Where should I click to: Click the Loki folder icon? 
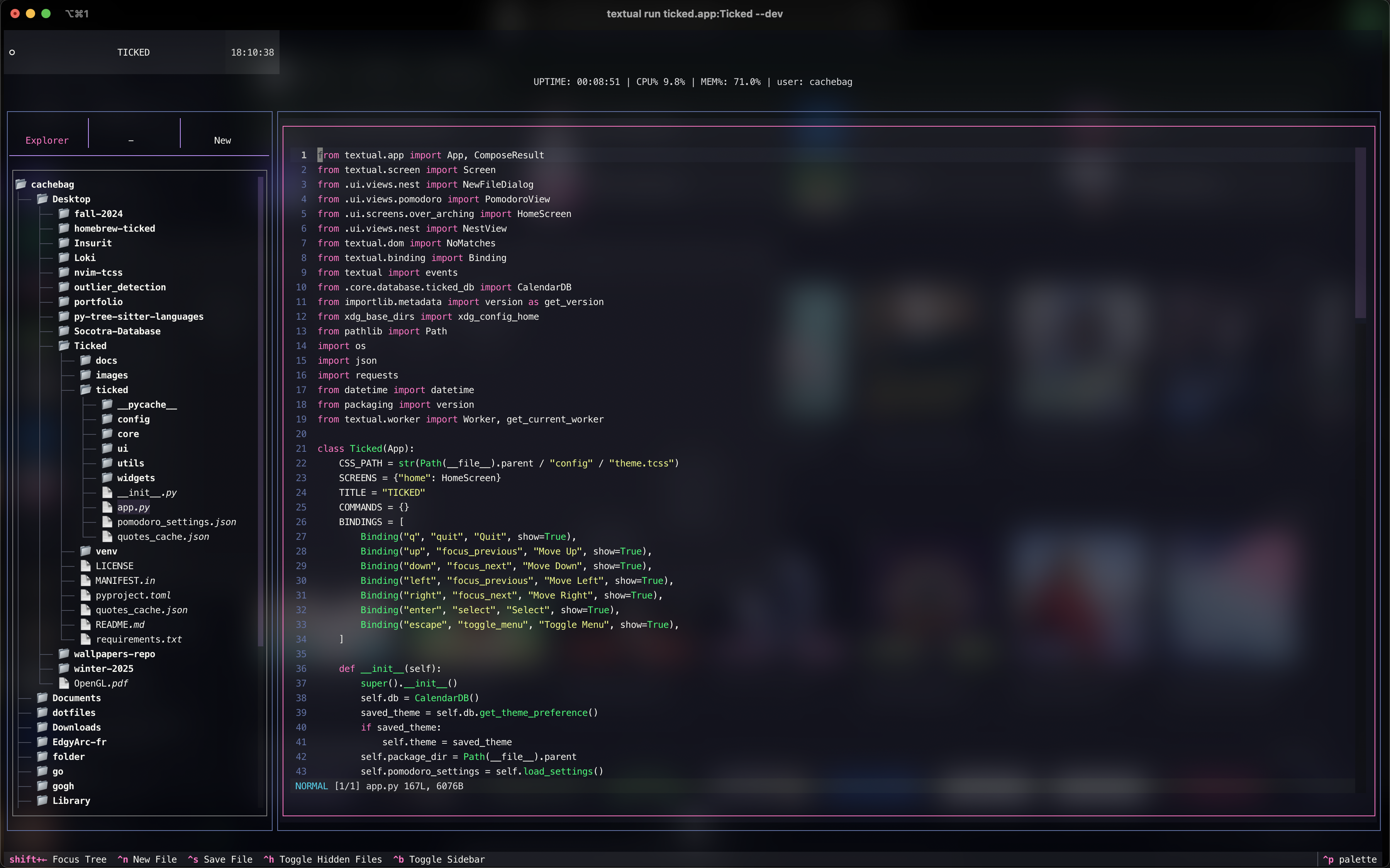tap(64, 258)
